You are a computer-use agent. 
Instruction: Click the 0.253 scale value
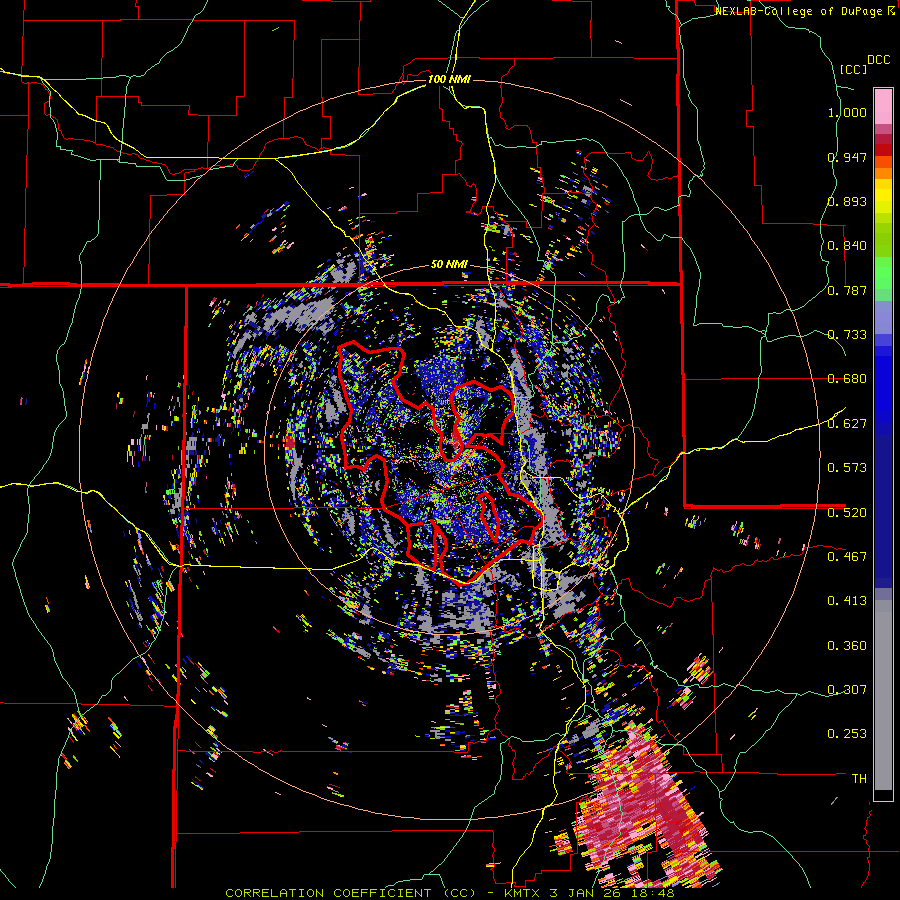847,734
